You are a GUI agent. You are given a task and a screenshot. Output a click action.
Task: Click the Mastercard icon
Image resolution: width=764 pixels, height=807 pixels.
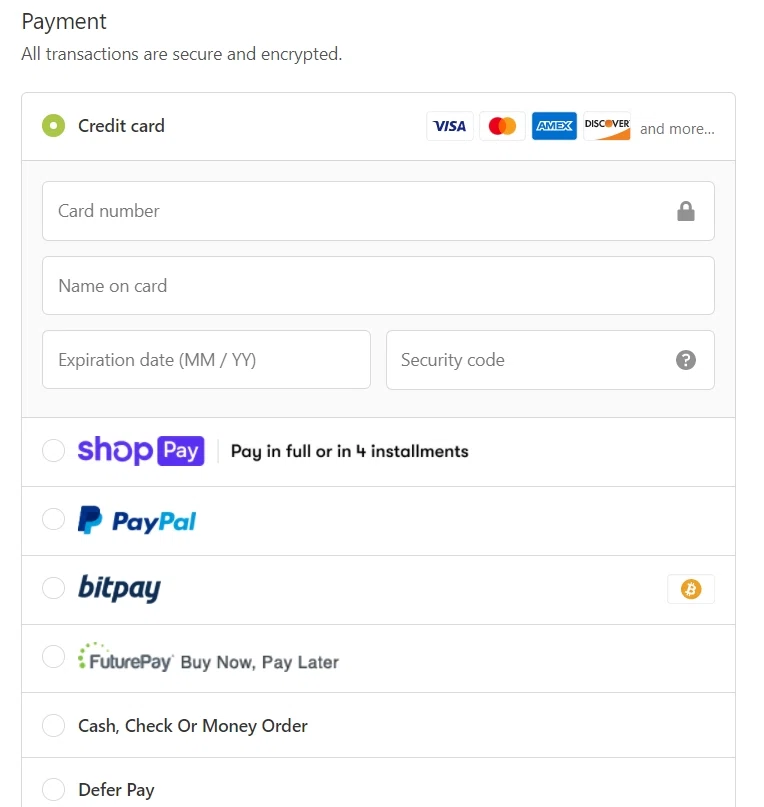point(502,126)
